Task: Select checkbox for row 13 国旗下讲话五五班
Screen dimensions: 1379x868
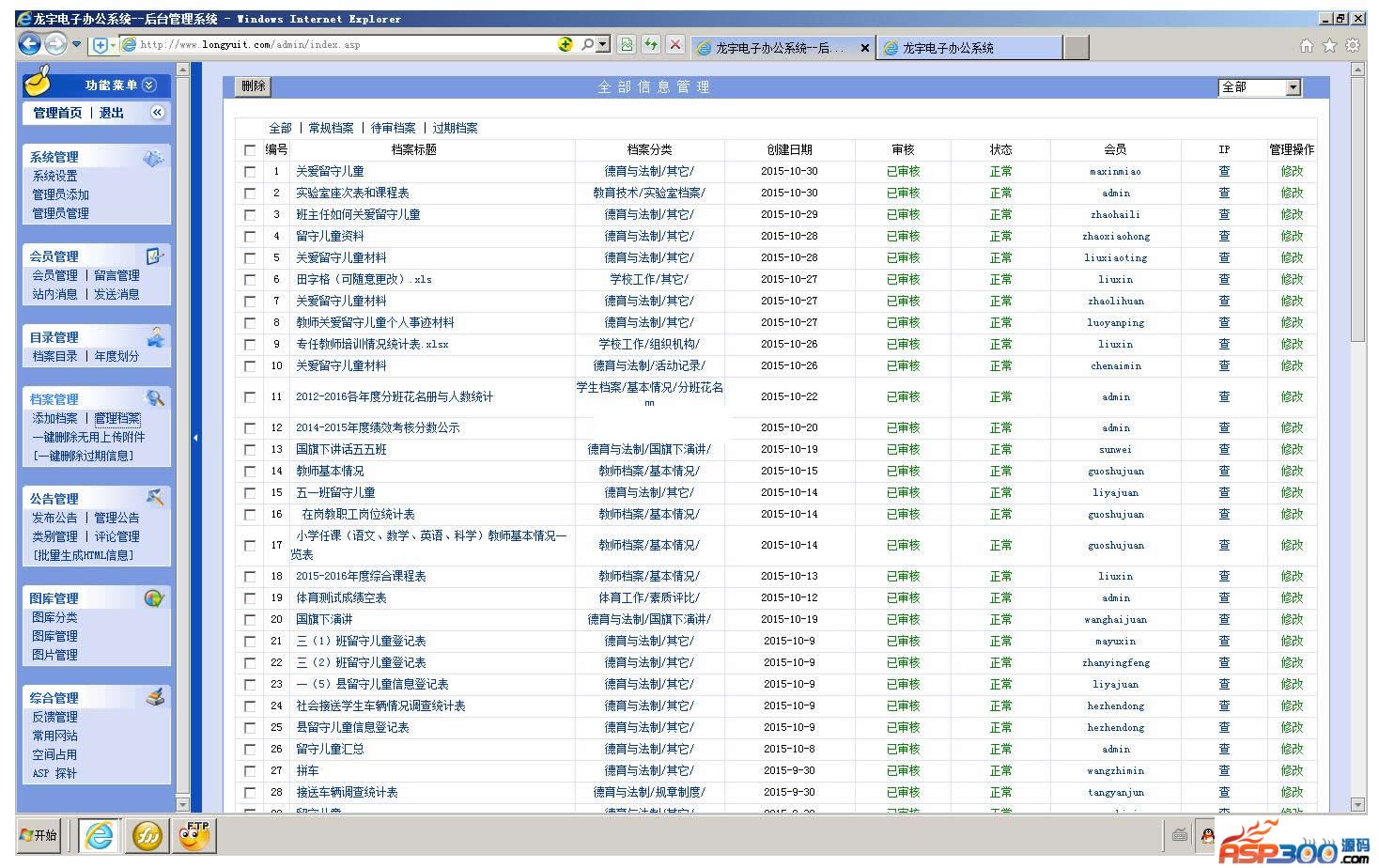Action: click(x=250, y=450)
